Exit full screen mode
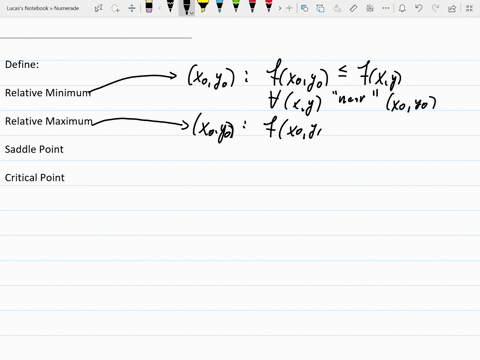Viewport: 480px width, 360px height. pos(469,8)
